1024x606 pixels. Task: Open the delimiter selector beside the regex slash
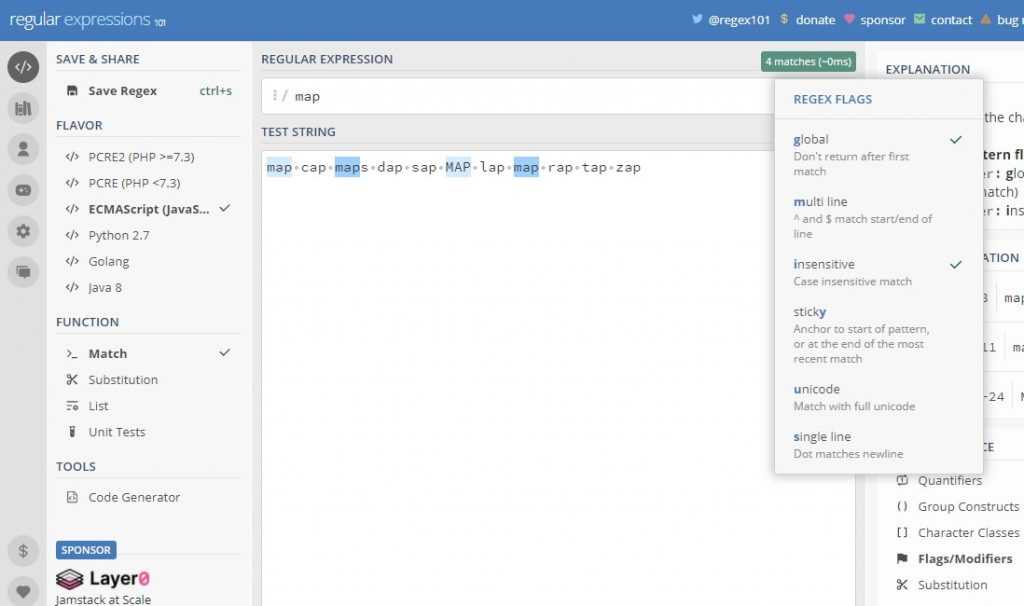coord(274,96)
